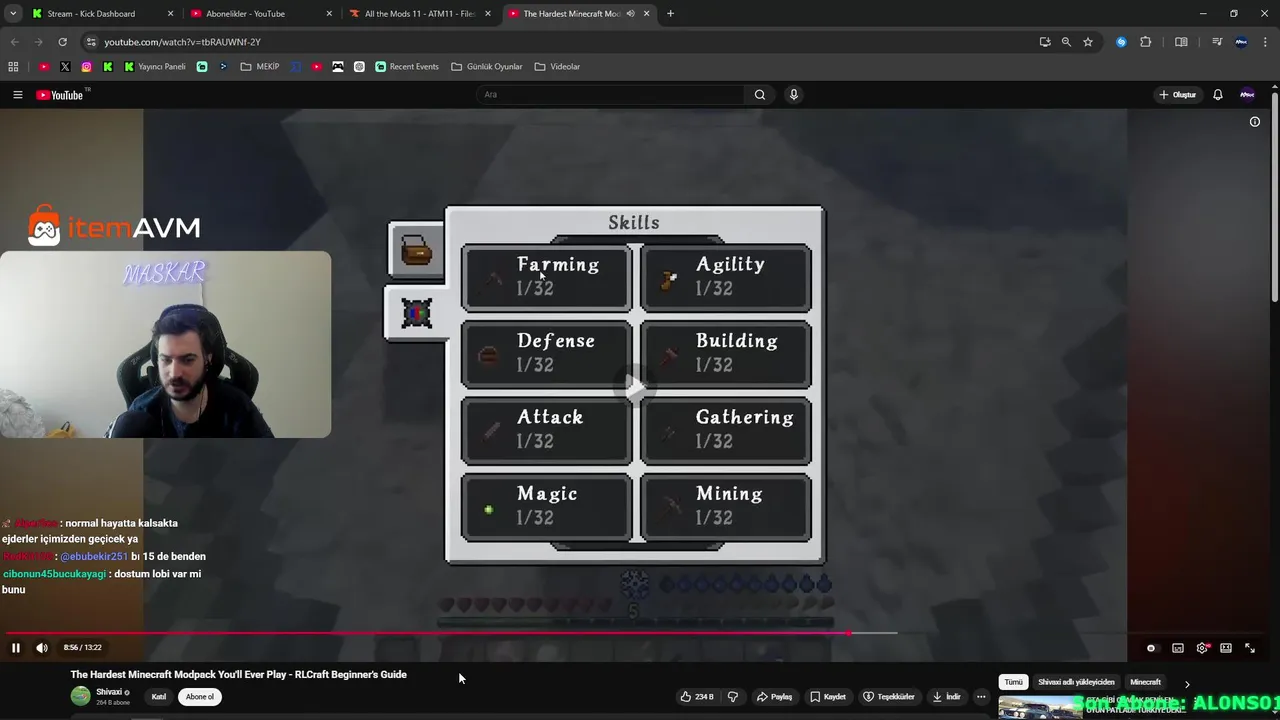
Task: Switch to theater mode view
Action: click(x=1226, y=648)
